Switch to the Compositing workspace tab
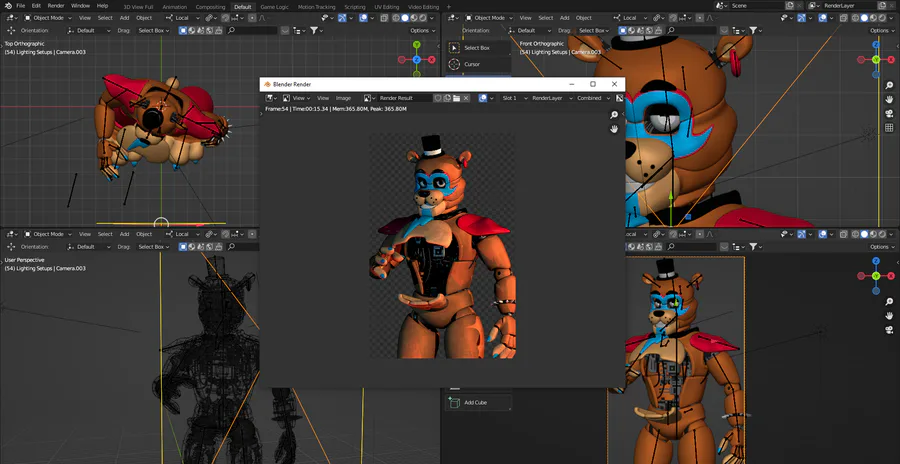Image resolution: width=900 pixels, height=464 pixels. click(210, 7)
